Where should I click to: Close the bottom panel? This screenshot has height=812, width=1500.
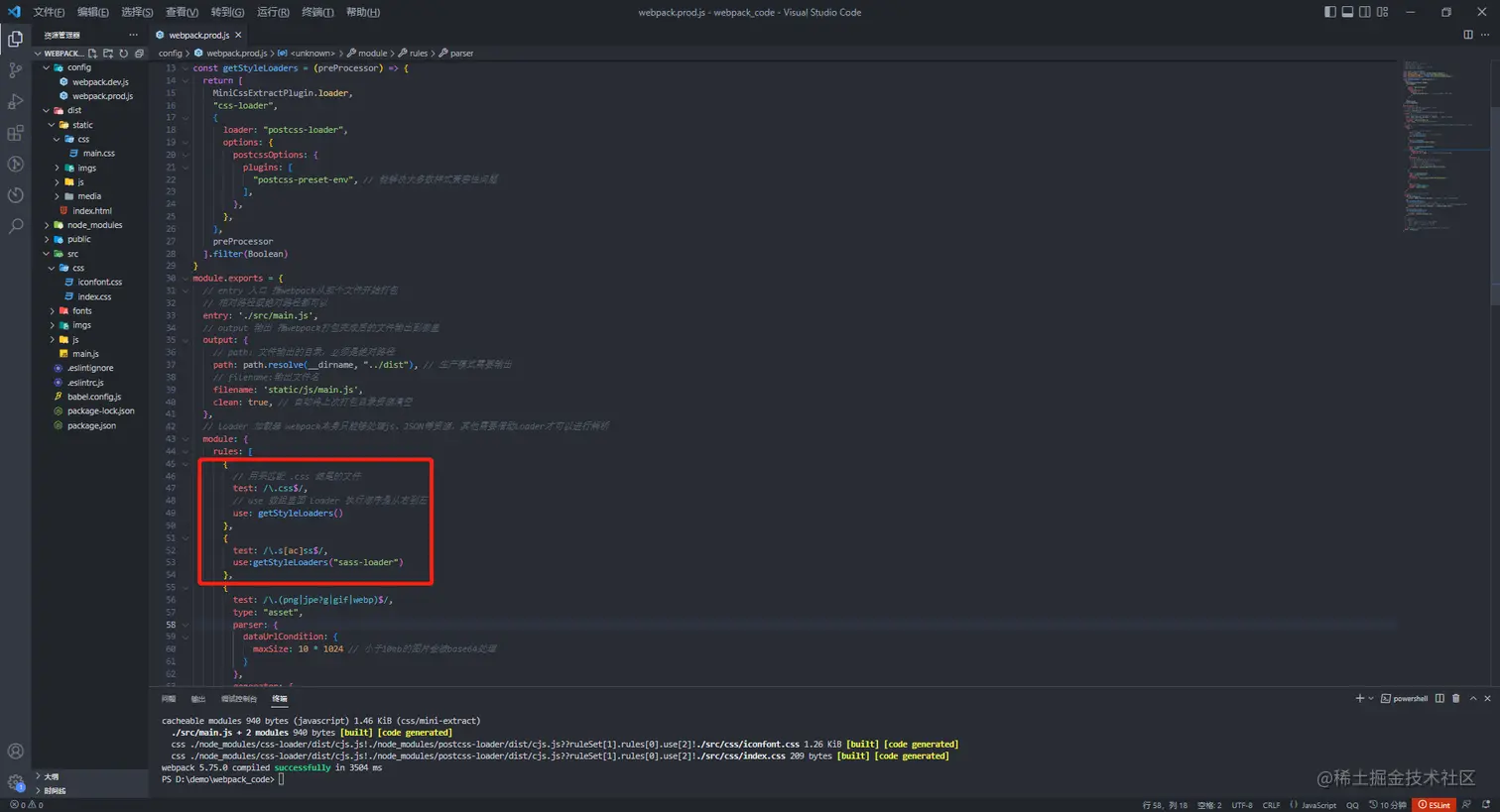(x=1487, y=699)
